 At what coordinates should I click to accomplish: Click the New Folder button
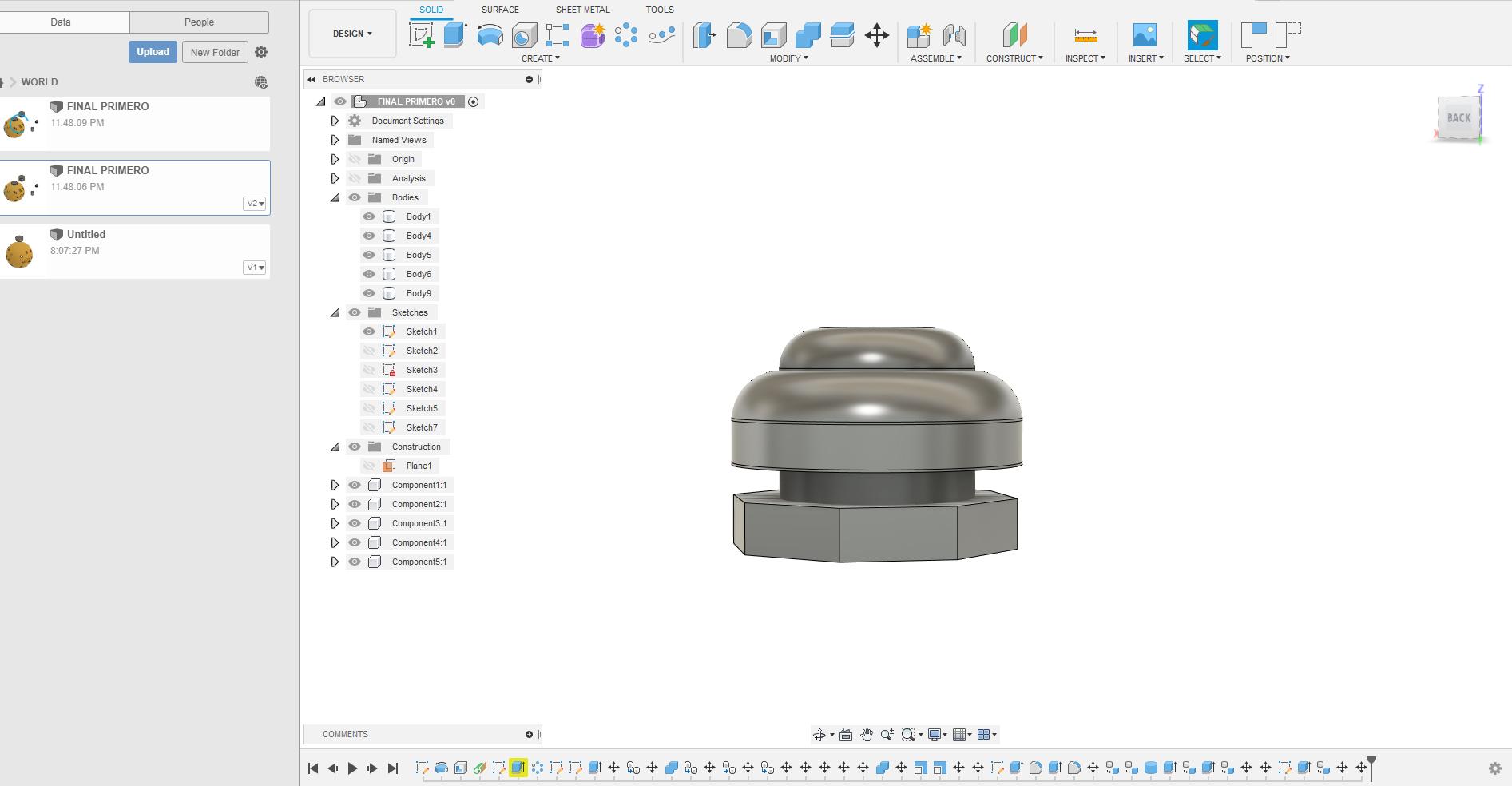tap(215, 52)
